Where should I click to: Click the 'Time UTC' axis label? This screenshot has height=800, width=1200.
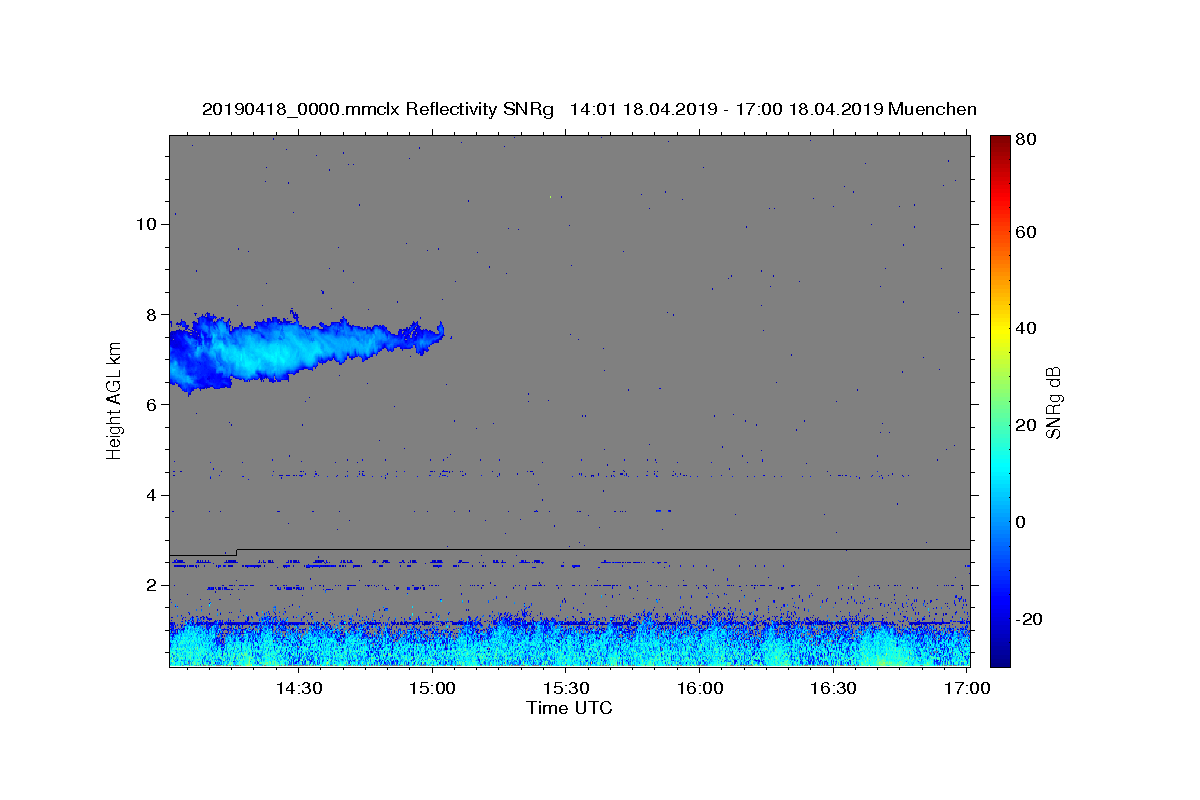[x=569, y=708]
